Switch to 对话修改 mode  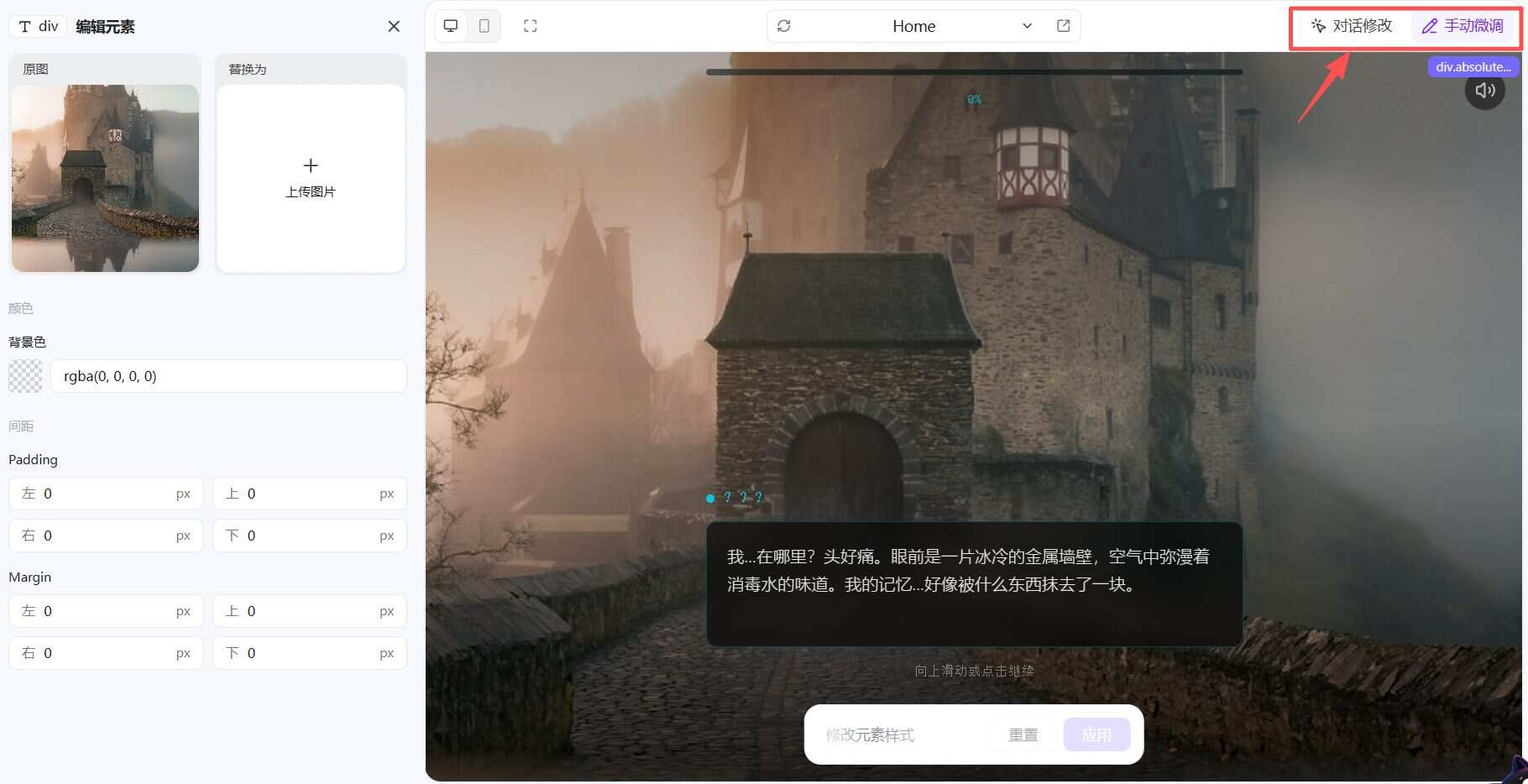pos(1352,26)
